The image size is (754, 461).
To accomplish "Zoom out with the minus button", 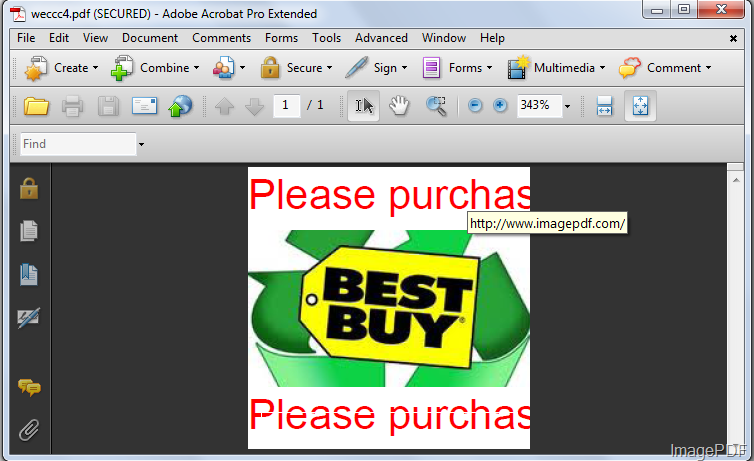I will tap(475, 105).
